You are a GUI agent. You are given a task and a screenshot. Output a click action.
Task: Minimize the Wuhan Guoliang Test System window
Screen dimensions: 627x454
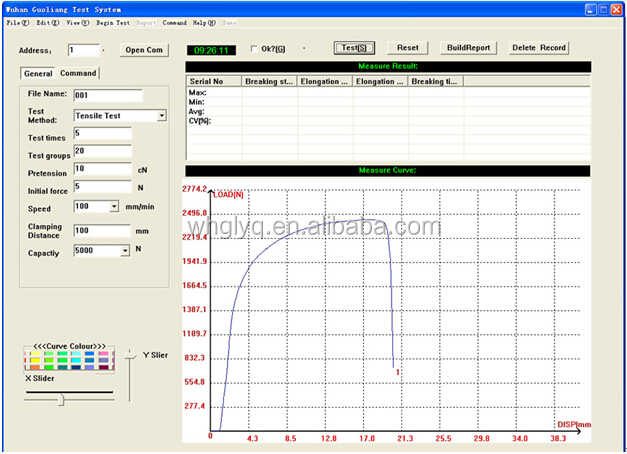click(590, 10)
